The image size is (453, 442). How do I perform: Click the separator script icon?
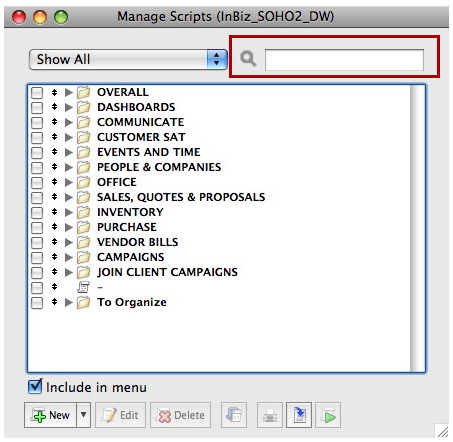pos(83,287)
